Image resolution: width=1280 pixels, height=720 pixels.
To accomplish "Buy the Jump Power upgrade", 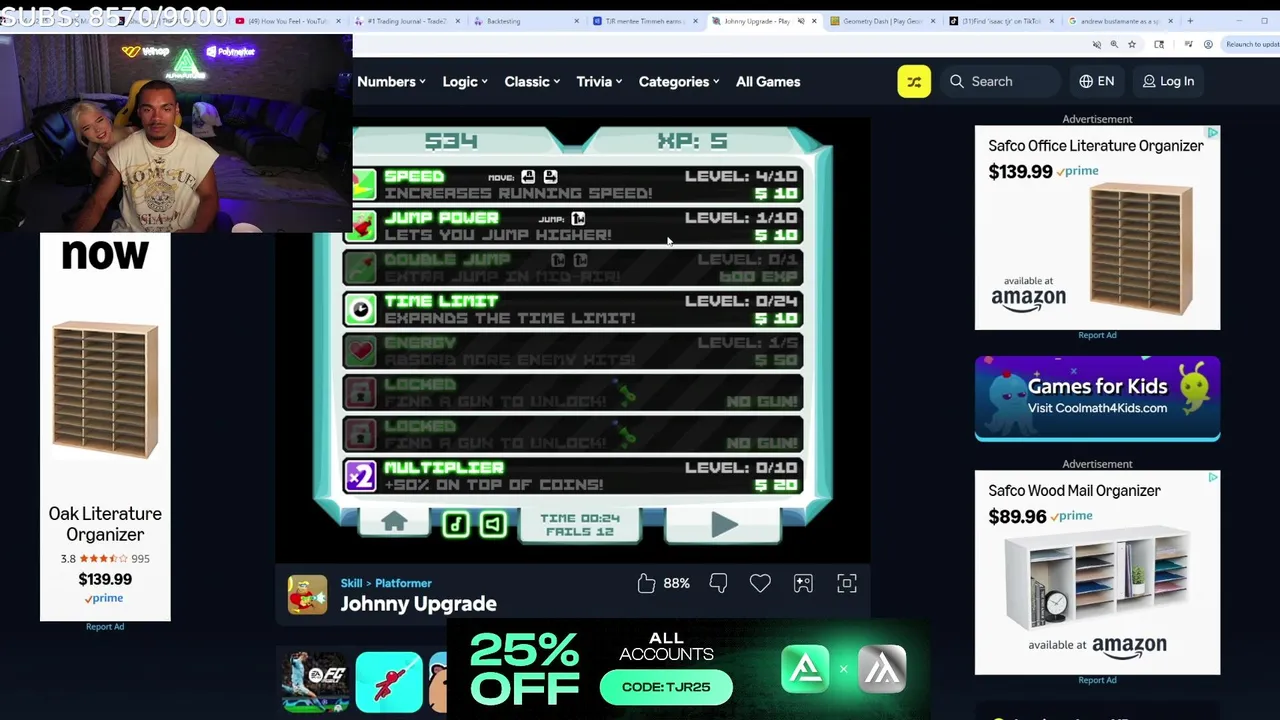I will pyautogui.click(x=574, y=226).
